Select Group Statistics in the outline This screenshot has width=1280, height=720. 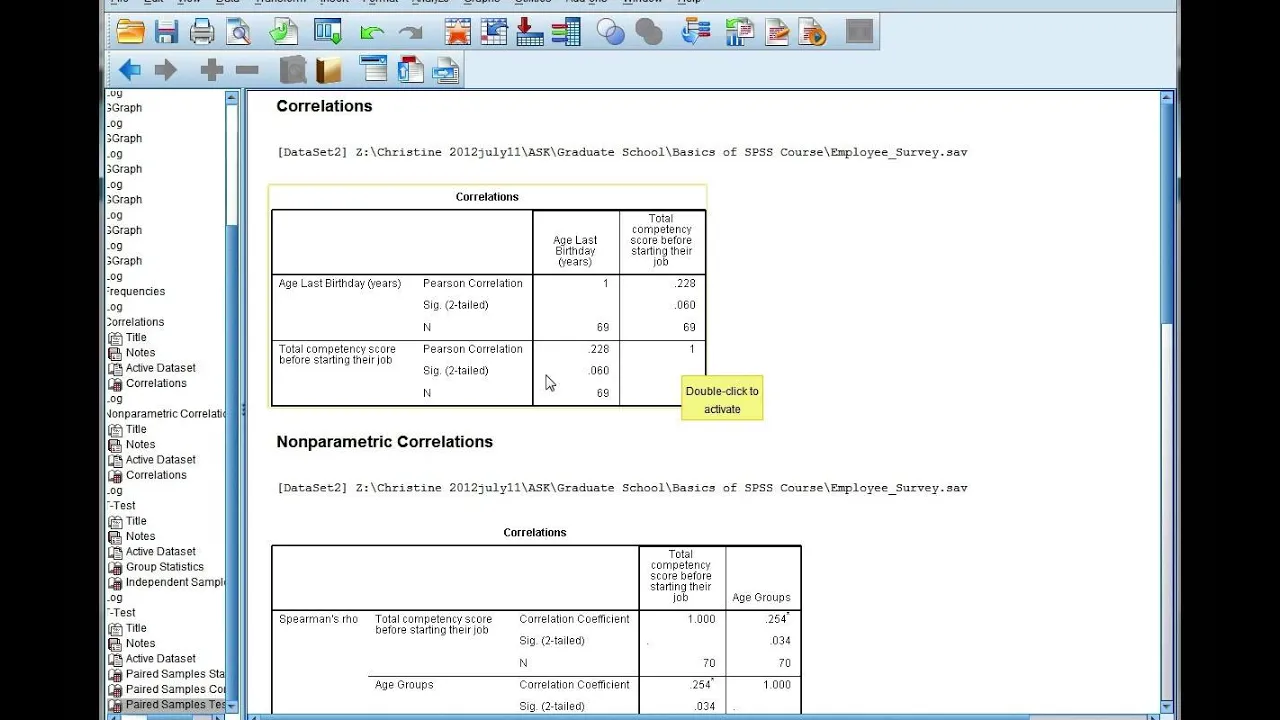coord(164,567)
